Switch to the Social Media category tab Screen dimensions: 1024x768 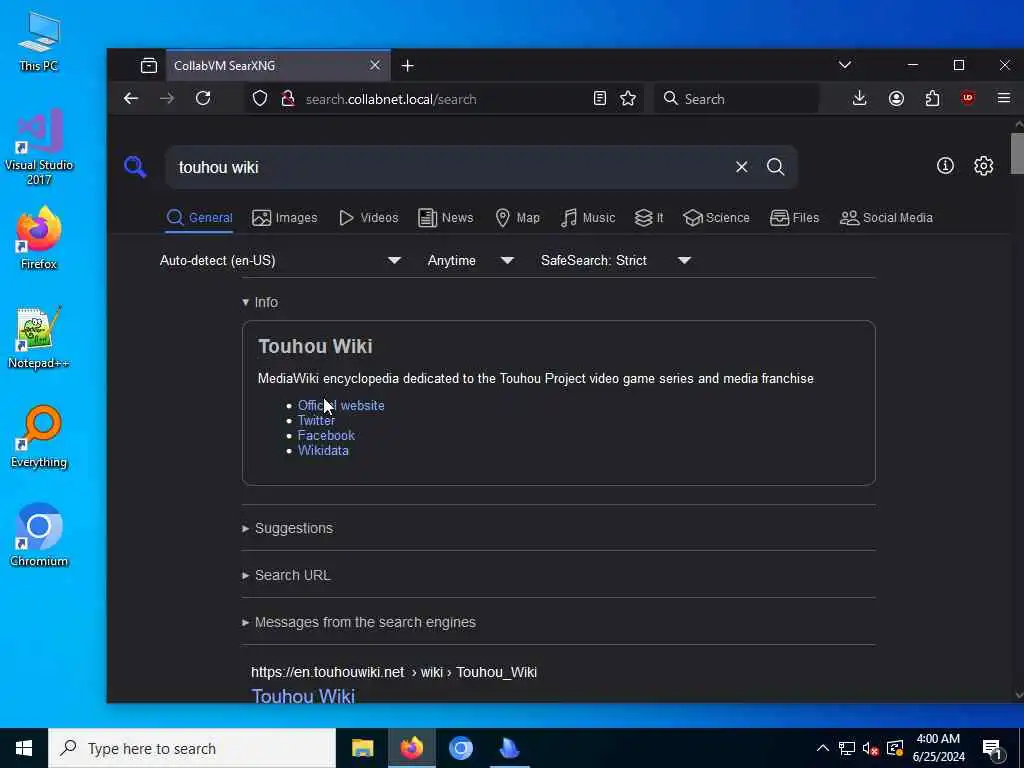(x=886, y=217)
